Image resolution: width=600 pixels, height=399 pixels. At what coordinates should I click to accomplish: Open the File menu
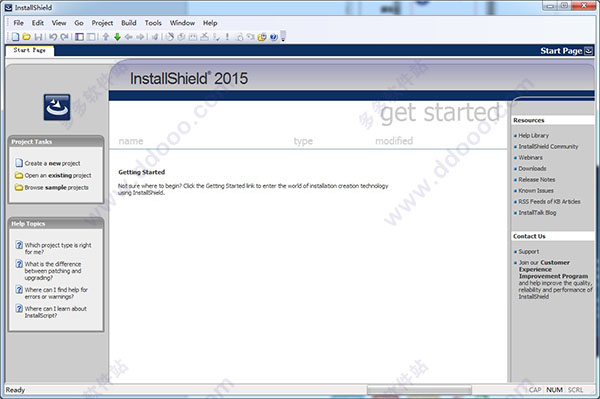click(x=18, y=23)
